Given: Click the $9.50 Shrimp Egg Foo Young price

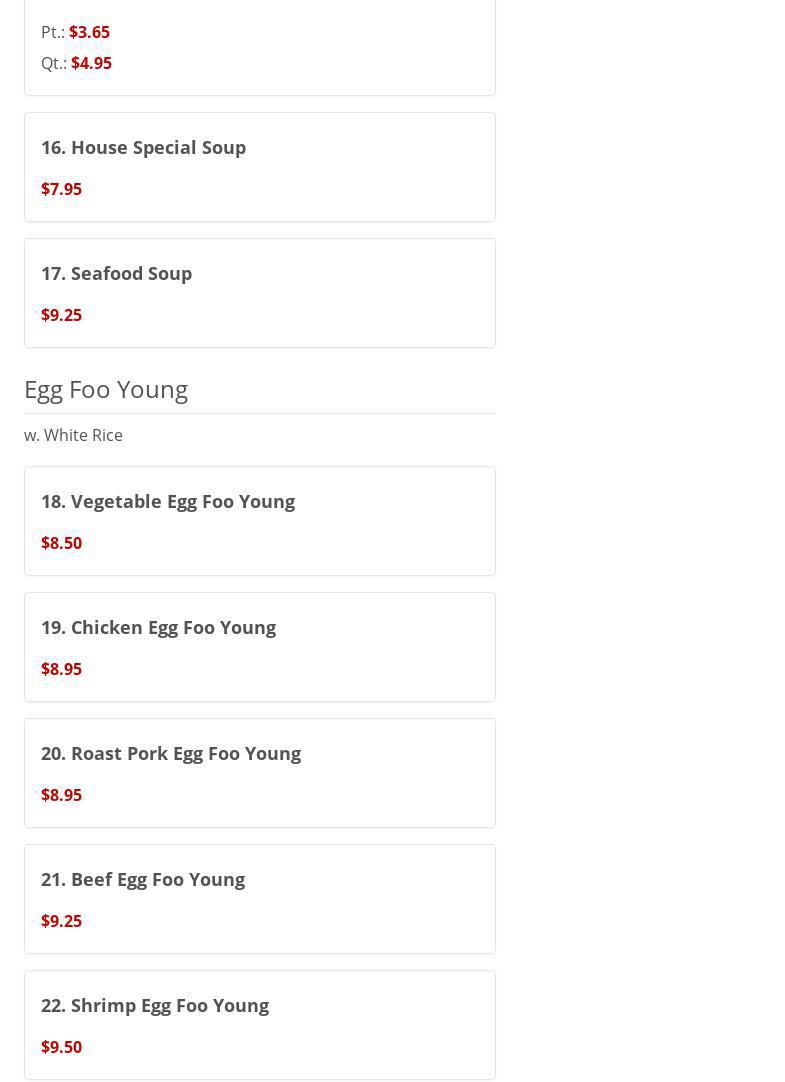Looking at the screenshot, I should point(61,1047).
